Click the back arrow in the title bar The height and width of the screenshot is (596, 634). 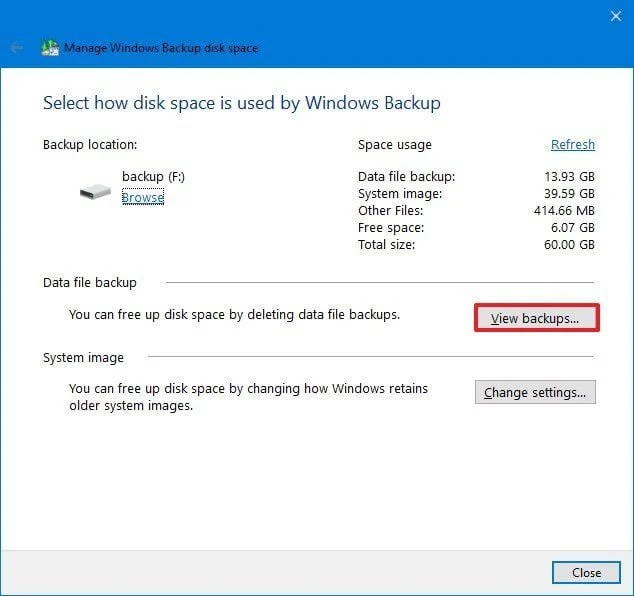pyautogui.click(x=16, y=47)
